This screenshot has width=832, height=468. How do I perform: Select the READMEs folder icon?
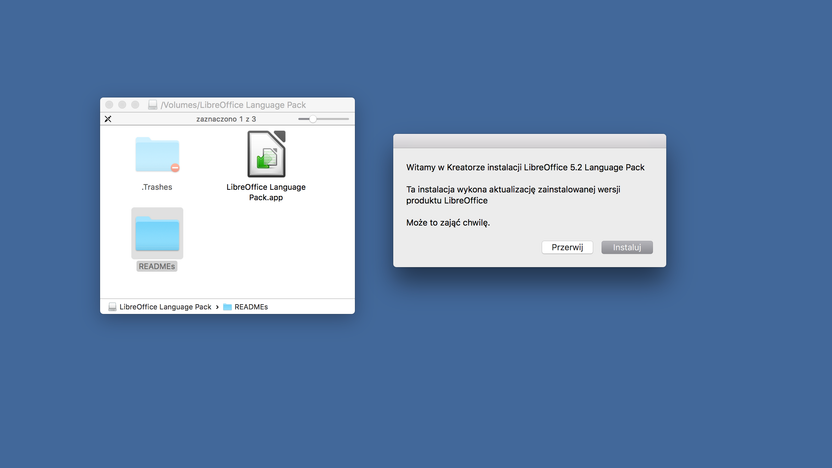(157, 233)
